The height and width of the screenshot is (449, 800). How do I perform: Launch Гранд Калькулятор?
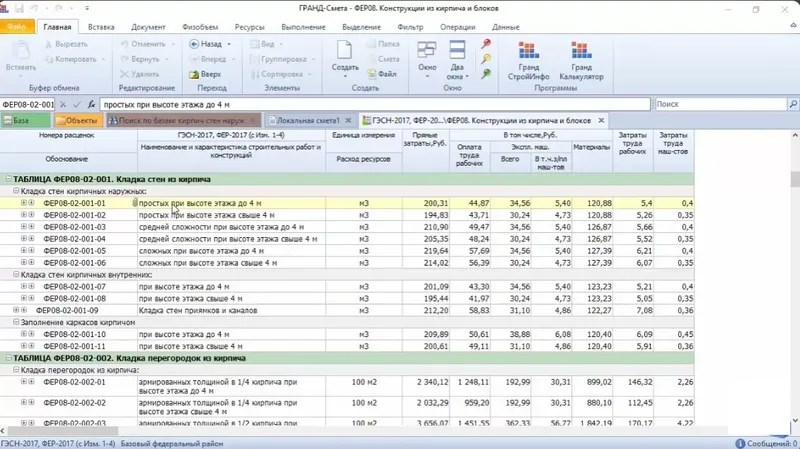[x=581, y=61]
